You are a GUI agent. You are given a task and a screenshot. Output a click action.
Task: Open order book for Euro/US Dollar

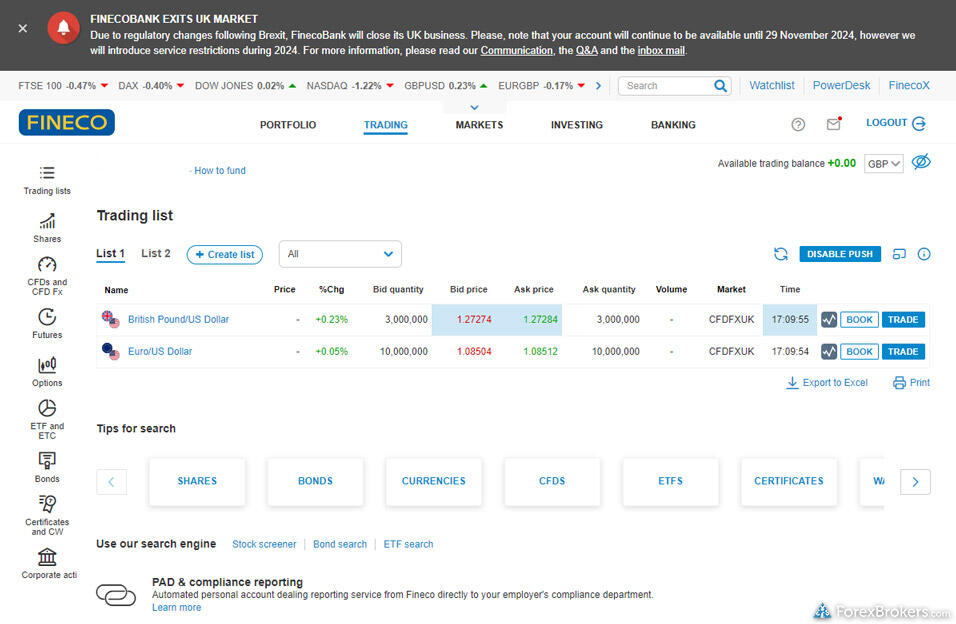859,351
